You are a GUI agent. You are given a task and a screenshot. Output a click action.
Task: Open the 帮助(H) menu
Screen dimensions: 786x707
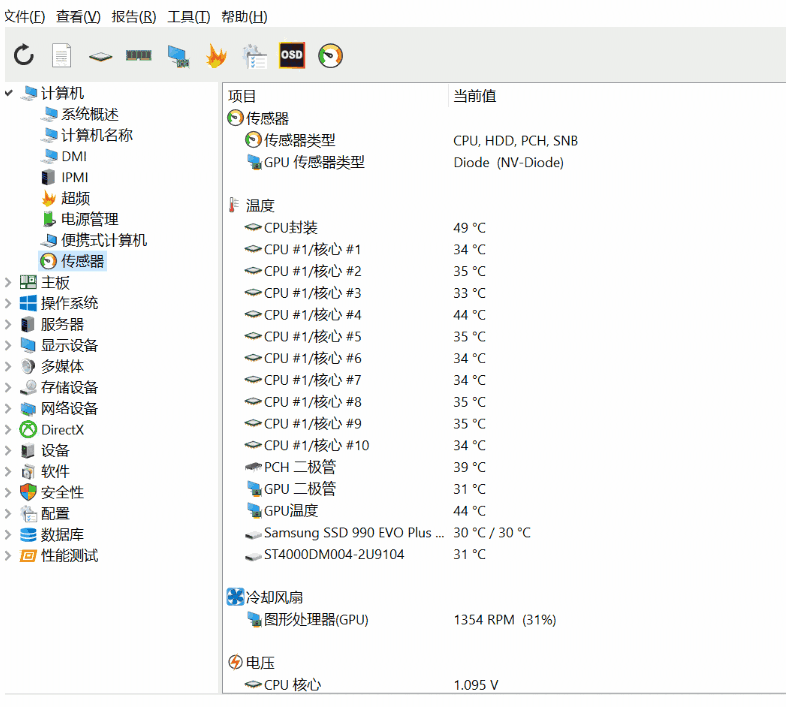coord(245,17)
